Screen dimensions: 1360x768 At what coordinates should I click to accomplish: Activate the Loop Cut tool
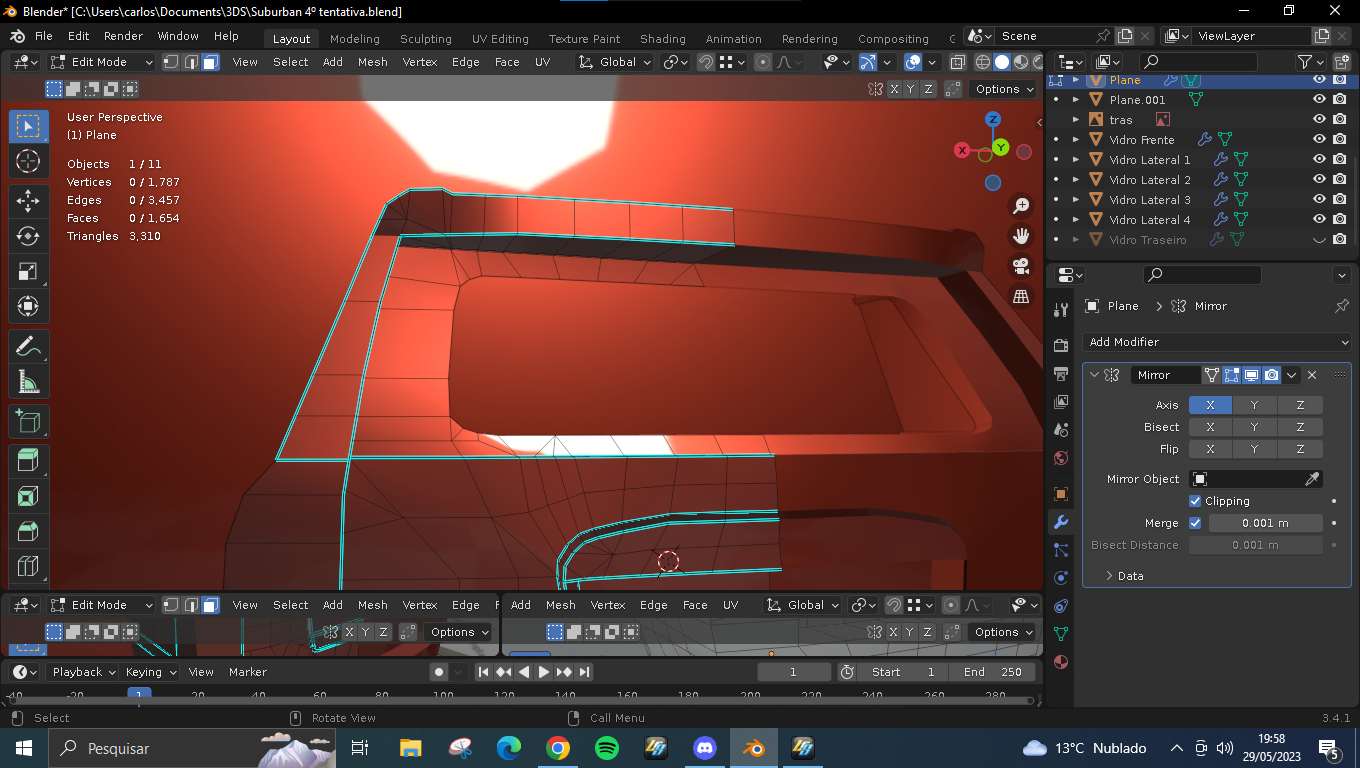(x=28, y=568)
